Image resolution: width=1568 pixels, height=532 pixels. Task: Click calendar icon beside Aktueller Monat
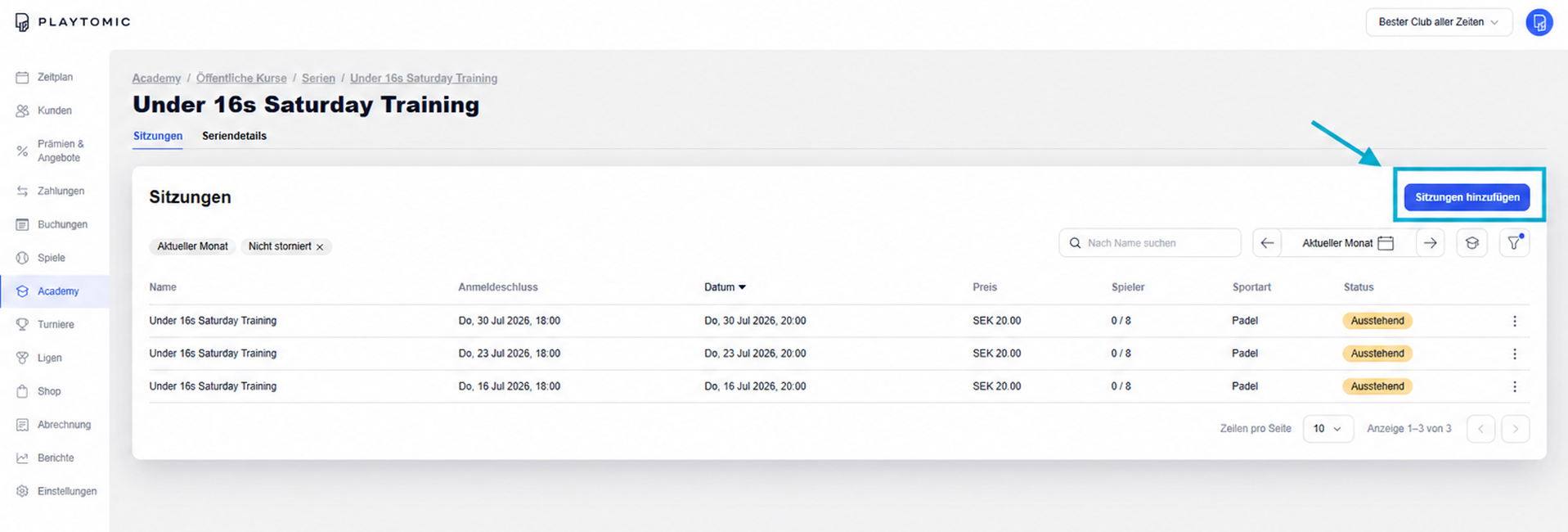(1386, 243)
